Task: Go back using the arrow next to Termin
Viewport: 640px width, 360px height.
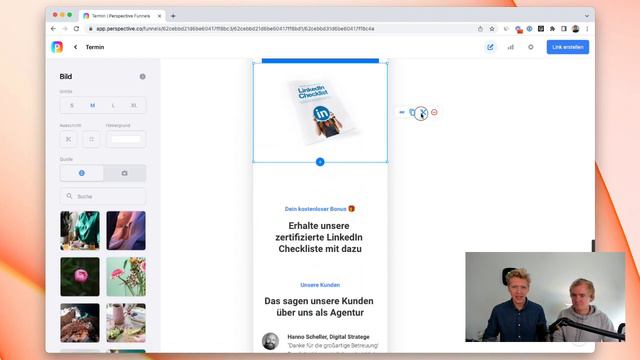Action: pyautogui.click(x=76, y=47)
